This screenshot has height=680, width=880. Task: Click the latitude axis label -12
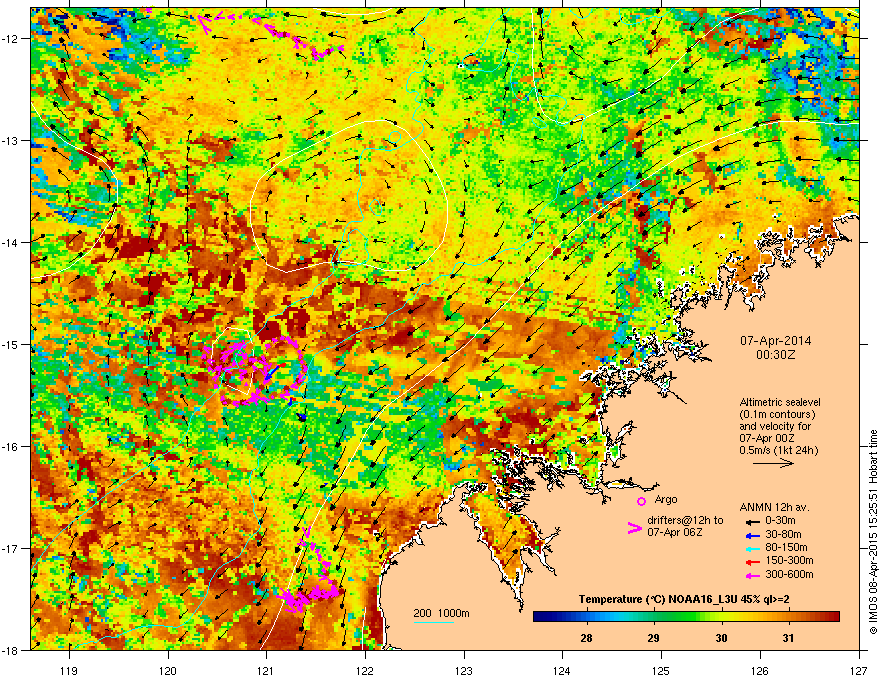click(x=11, y=39)
